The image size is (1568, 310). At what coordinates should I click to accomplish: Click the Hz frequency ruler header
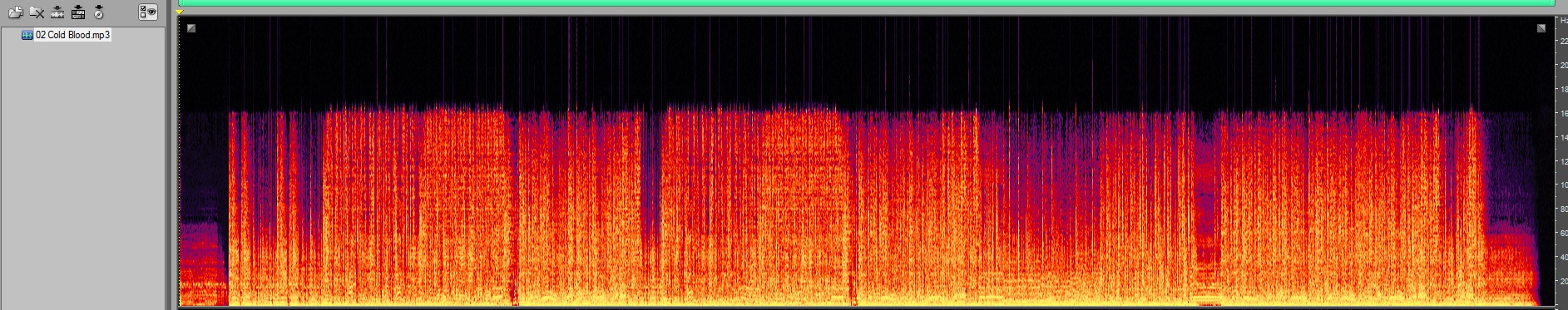click(1563, 20)
